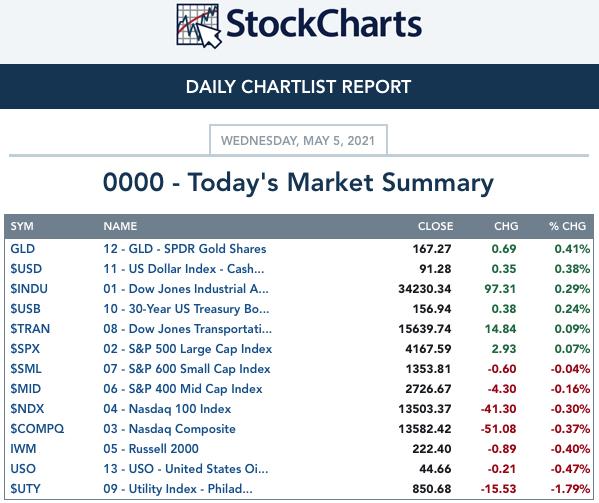Sort table by the CLOSE column header
Screen dimensions: 599x503
coord(435,226)
